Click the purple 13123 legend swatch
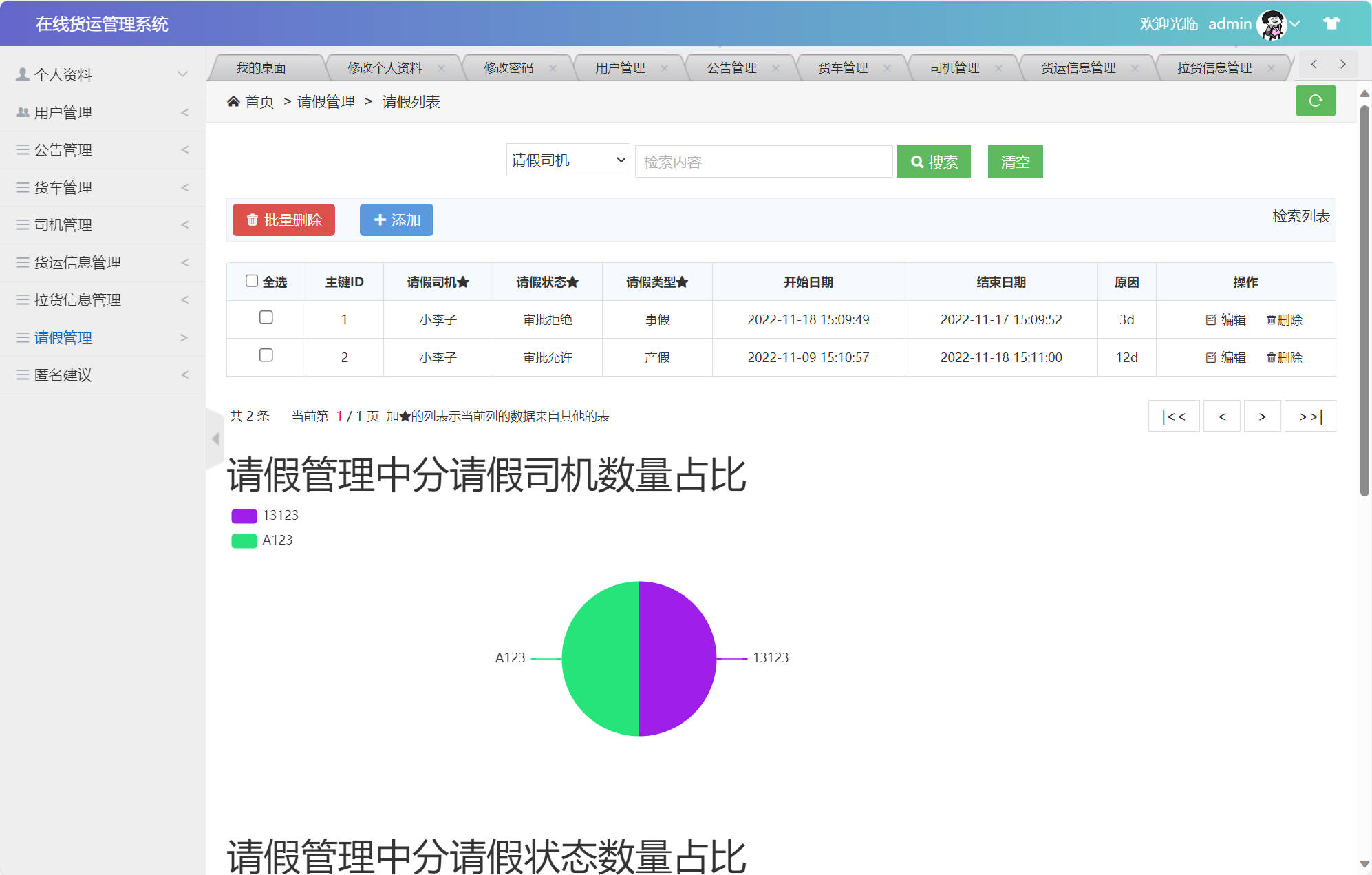 point(244,515)
